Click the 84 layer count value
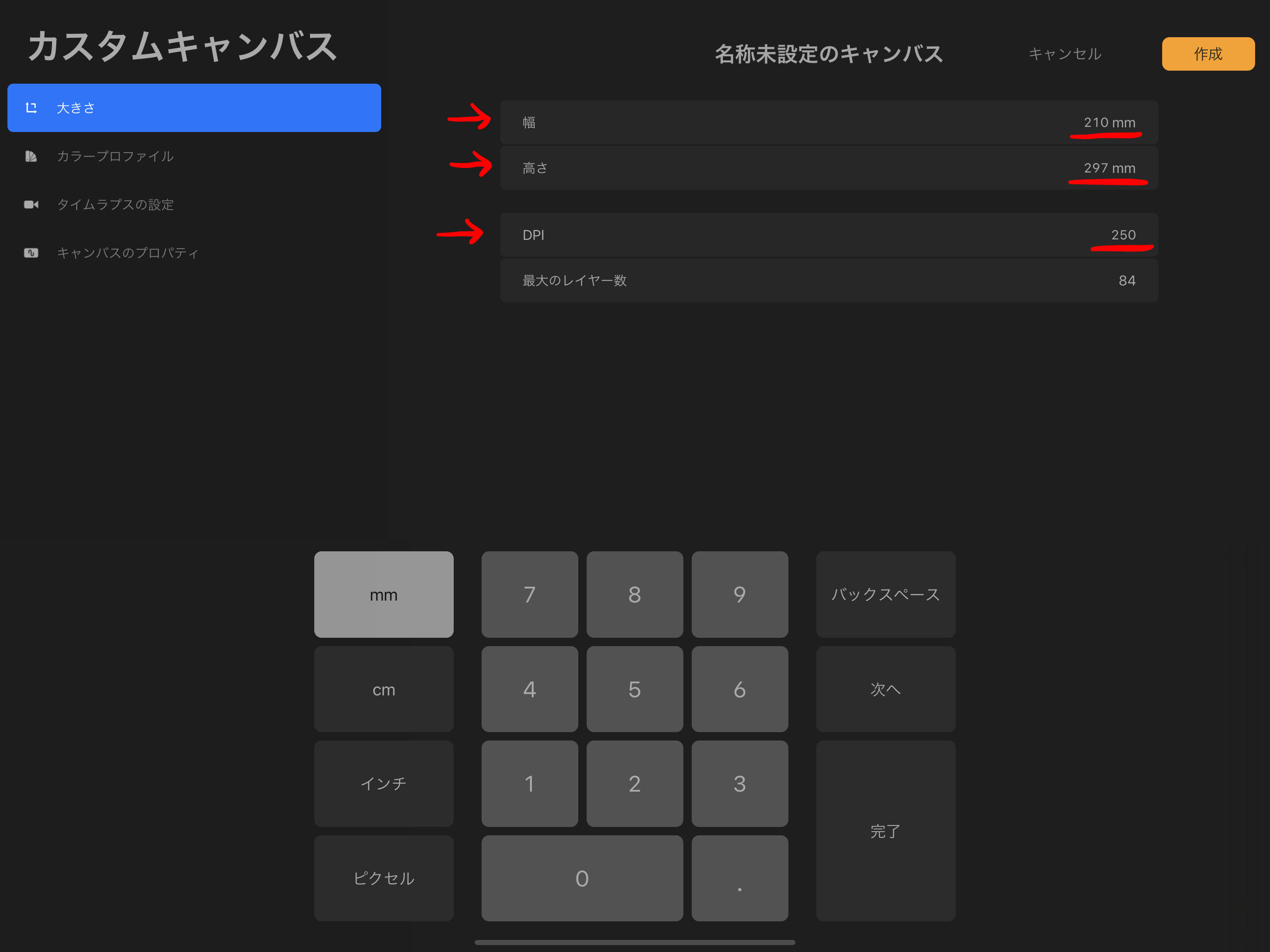The width and height of the screenshot is (1270, 952). (x=1127, y=280)
